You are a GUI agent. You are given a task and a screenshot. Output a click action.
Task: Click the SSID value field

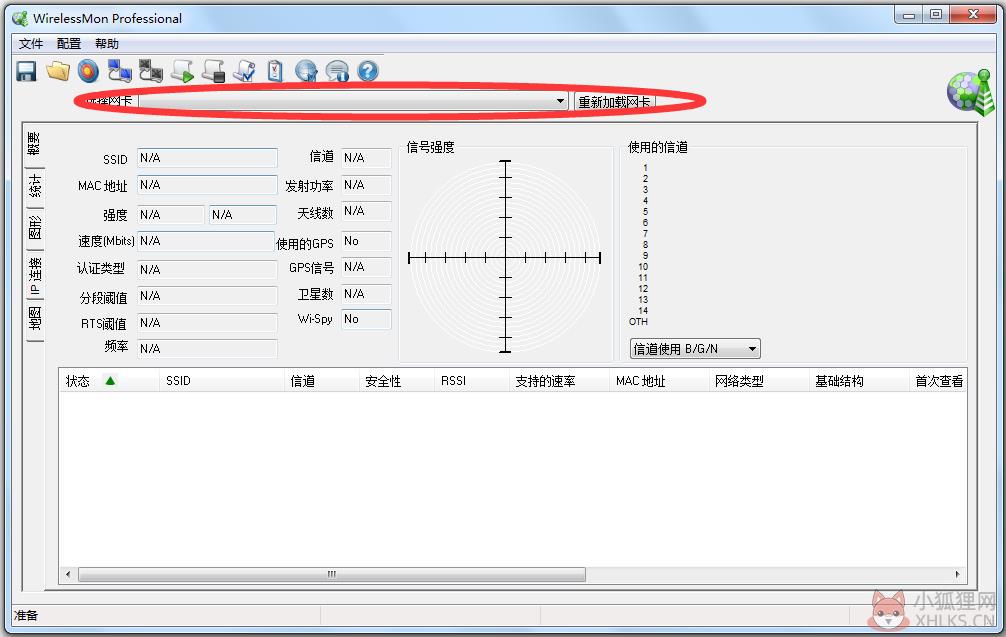point(207,158)
